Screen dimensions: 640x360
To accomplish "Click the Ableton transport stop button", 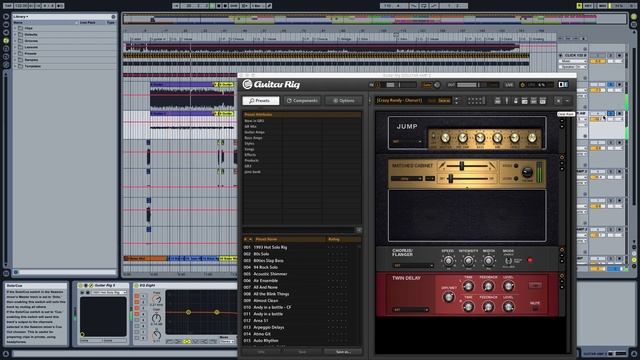I will pos(218,6).
